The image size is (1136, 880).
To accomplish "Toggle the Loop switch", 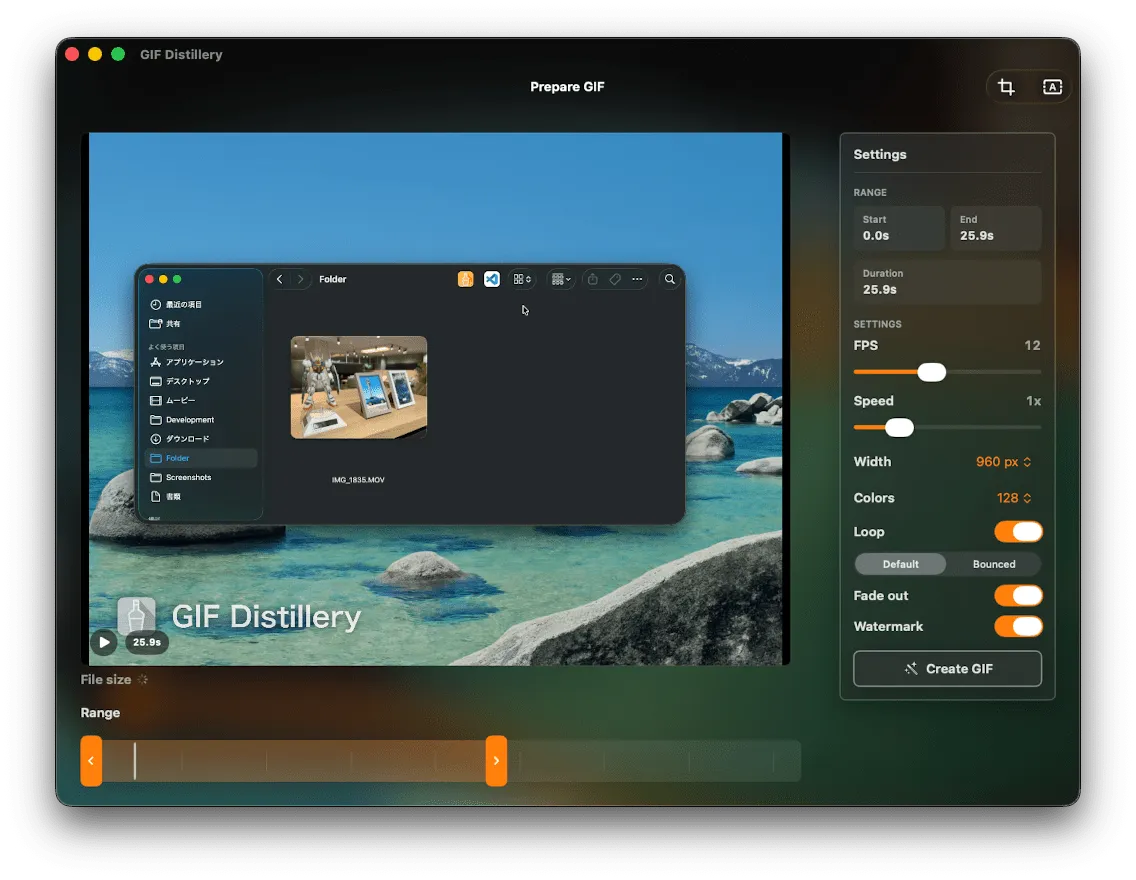I will pyautogui.click(x=1018, y=532).
